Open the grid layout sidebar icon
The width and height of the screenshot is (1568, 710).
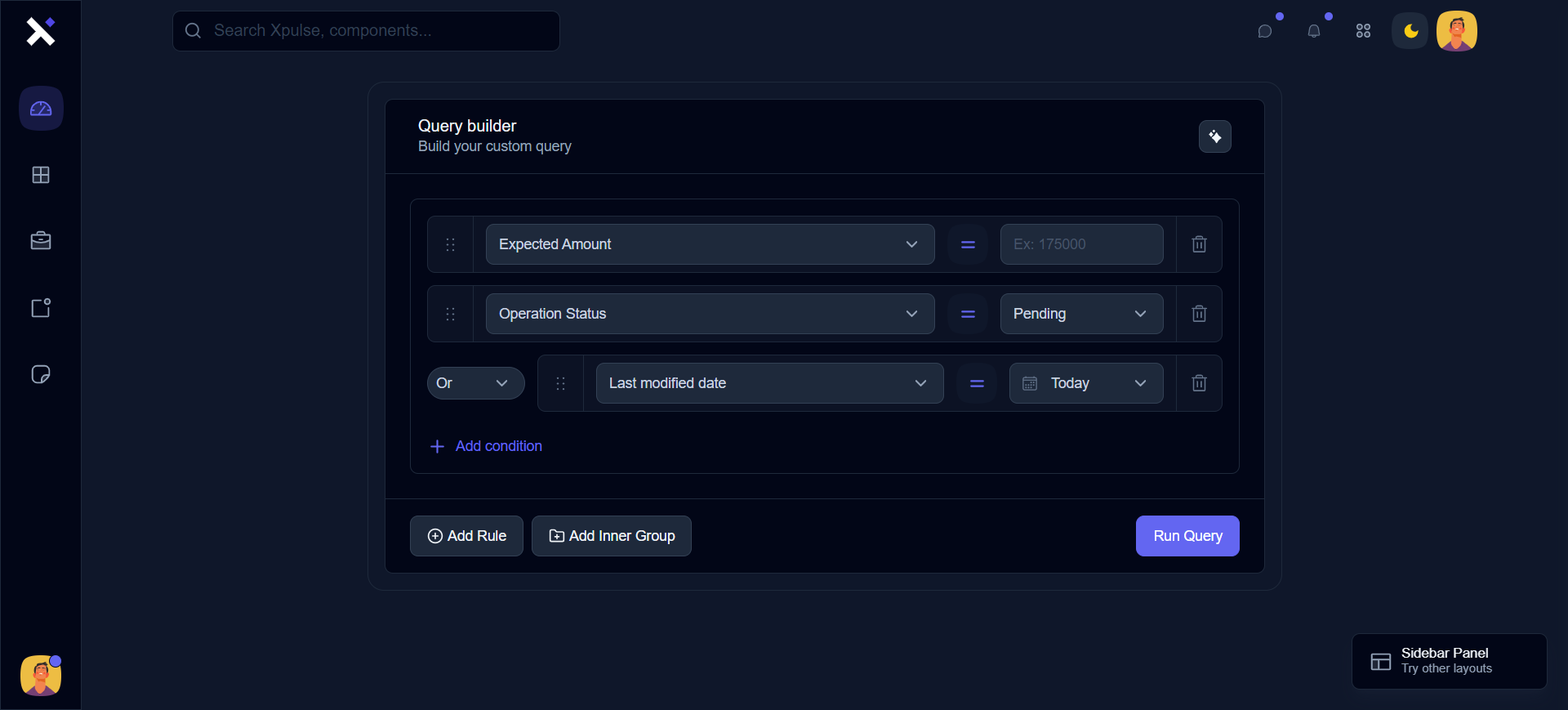41,175
